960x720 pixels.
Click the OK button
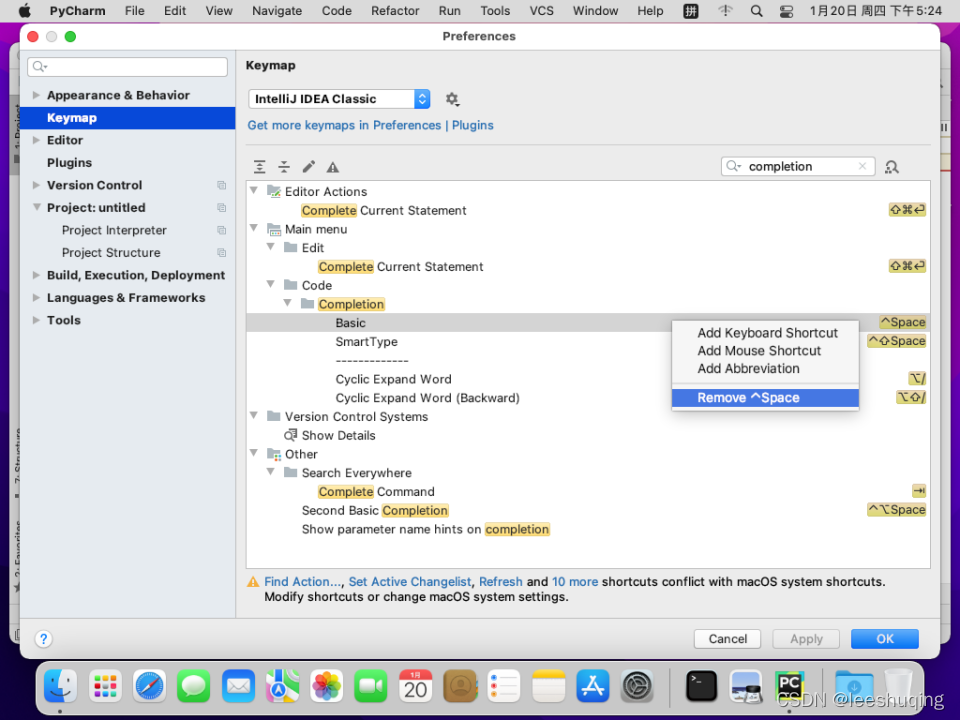coord(885,639)
